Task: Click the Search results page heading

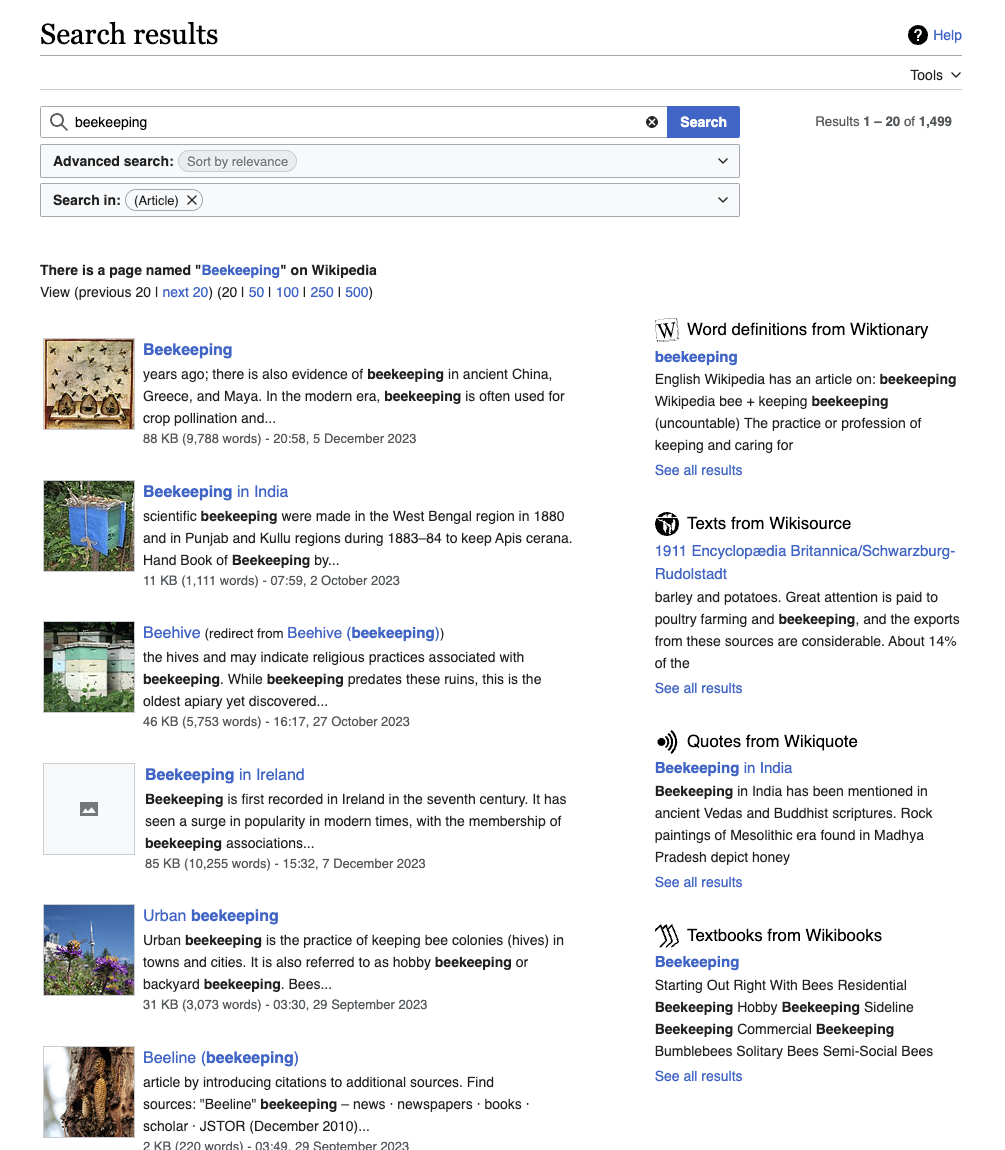Action: click(129, 34)
